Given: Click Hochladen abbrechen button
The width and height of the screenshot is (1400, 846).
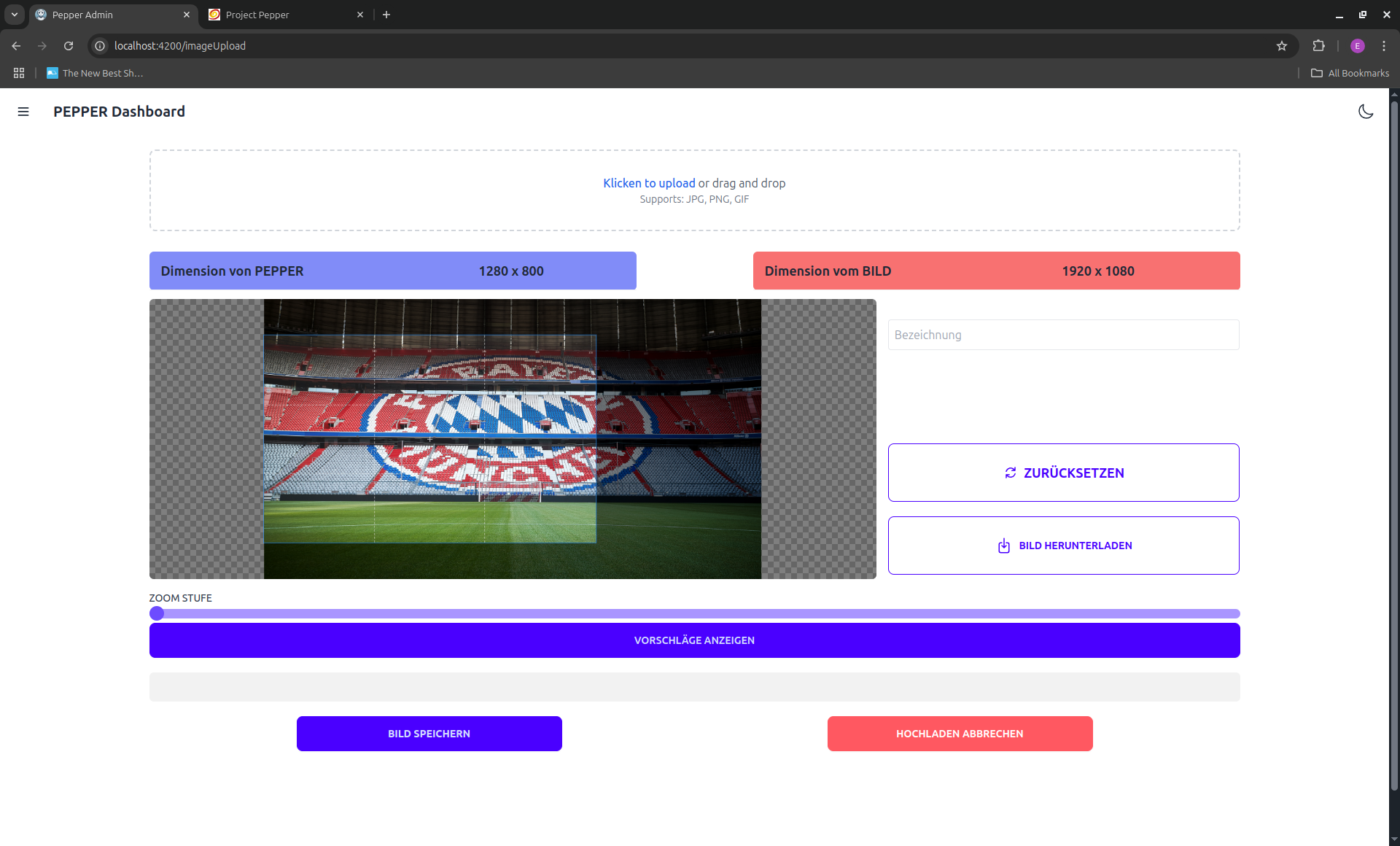Looking at the screenshot, I should point(960,734).
